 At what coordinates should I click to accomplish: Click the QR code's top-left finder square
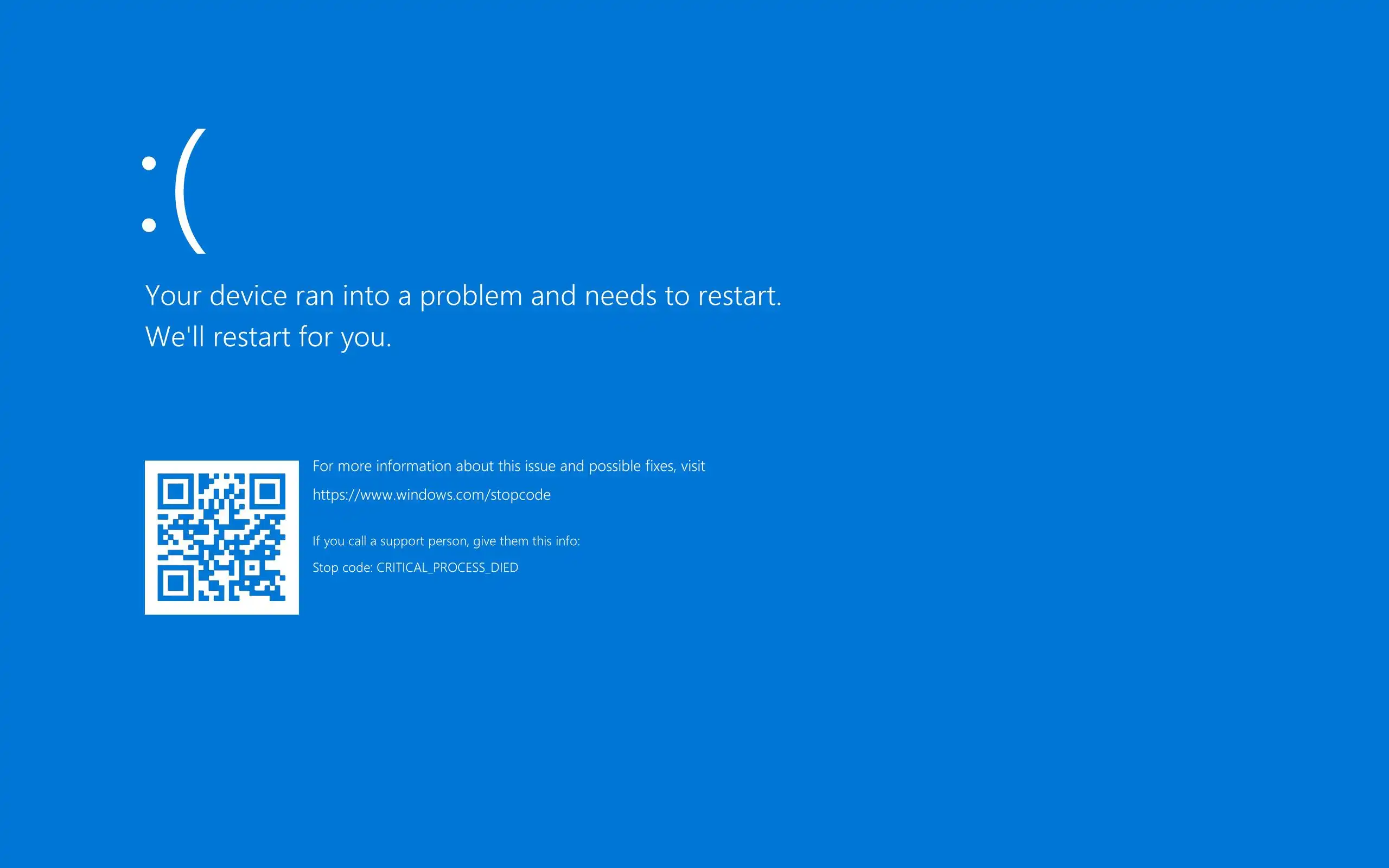click(x=175, y=492)
